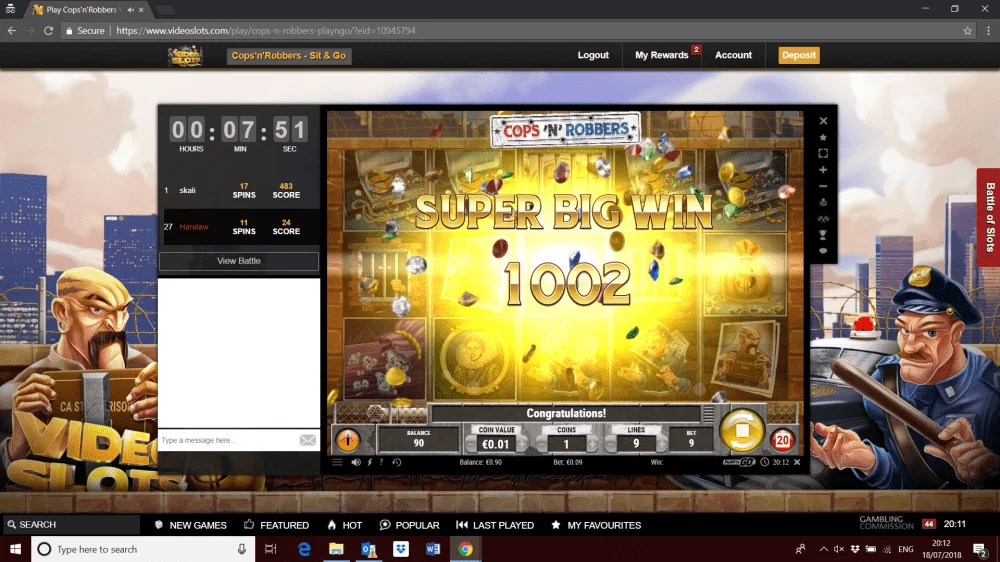Decrease coins with minus button
Screen dimensions: 1000x562
[x=541, y=443]
